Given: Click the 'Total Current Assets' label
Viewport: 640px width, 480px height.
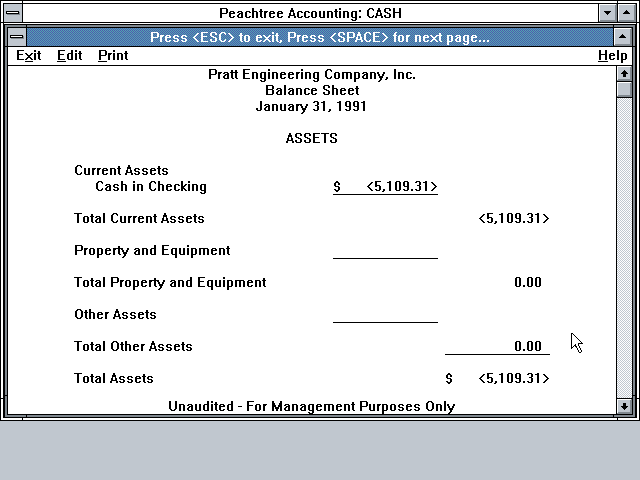Looking at the screenshot, I should coord(139,218).
